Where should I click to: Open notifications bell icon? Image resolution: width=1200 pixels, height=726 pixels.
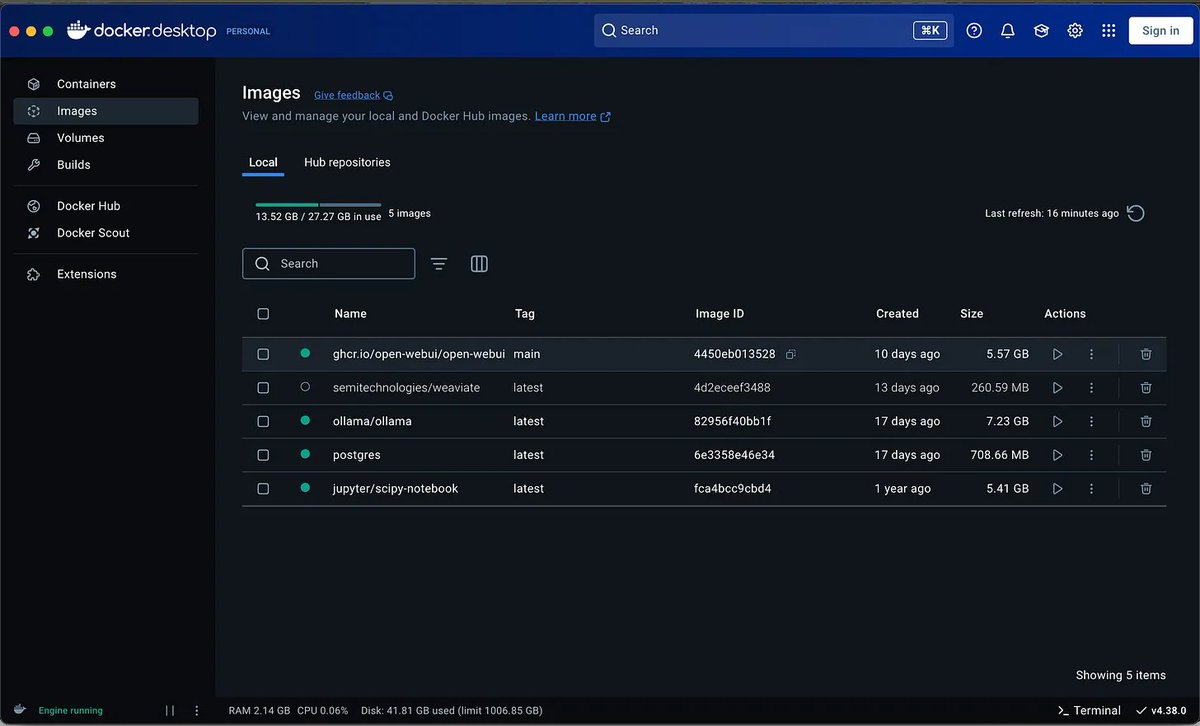coord(1008,31)
